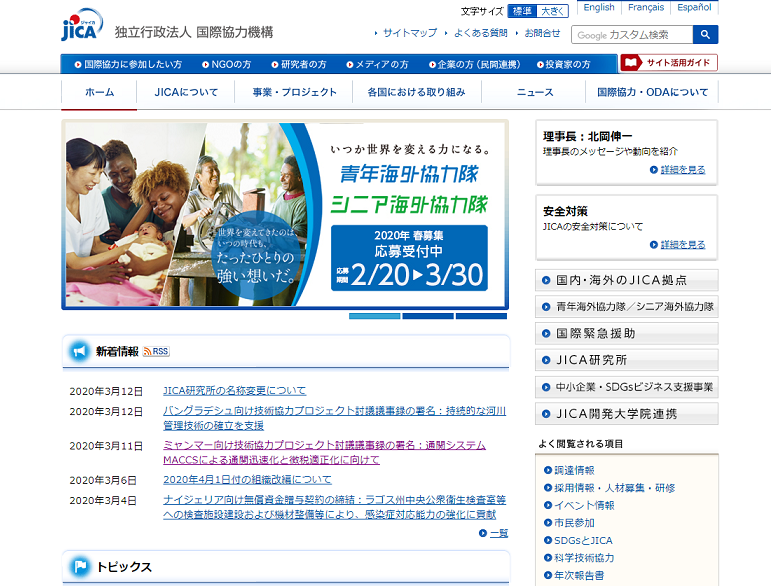Screen dimensions: 772x586
Task: Open the バングラデシュ向け技術協力 news link
Action: [334, 418]
